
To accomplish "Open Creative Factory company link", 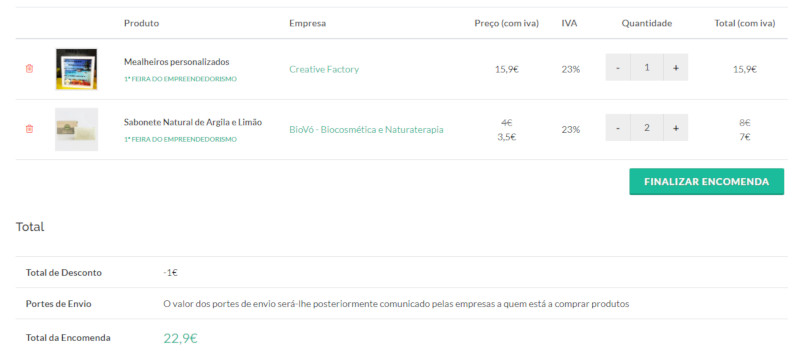I will click(324, 69).
